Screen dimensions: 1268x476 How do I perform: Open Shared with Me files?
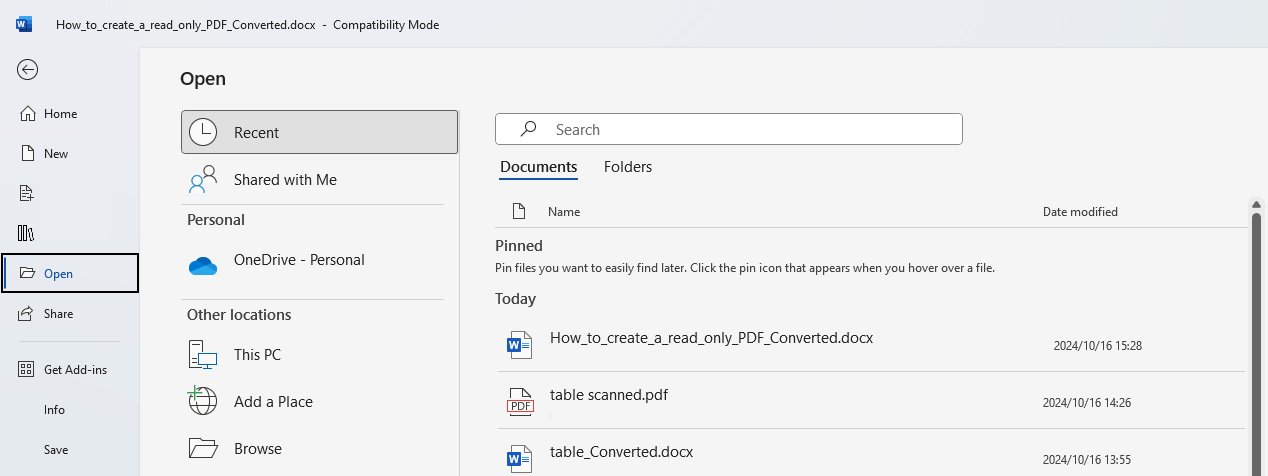(320, 180)
